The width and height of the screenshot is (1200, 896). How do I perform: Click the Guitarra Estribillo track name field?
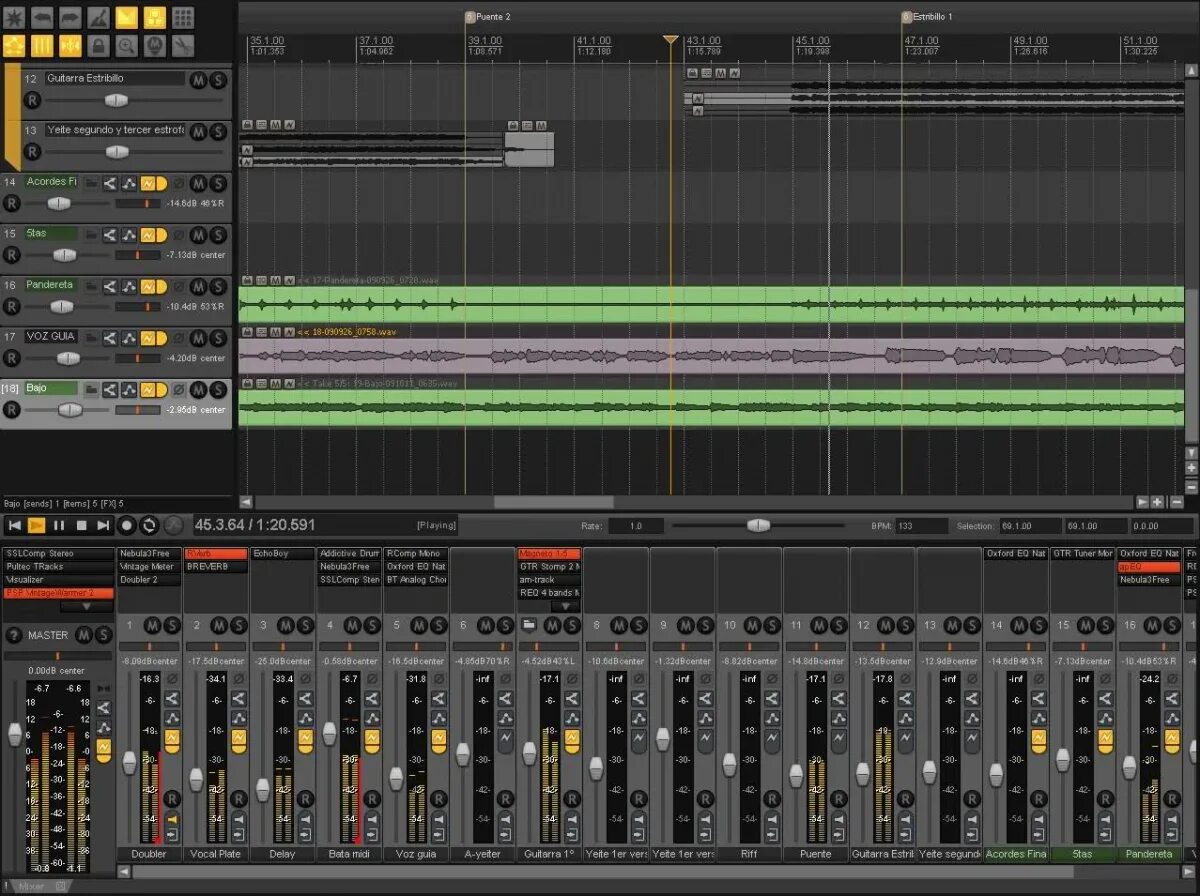(113, 78)
